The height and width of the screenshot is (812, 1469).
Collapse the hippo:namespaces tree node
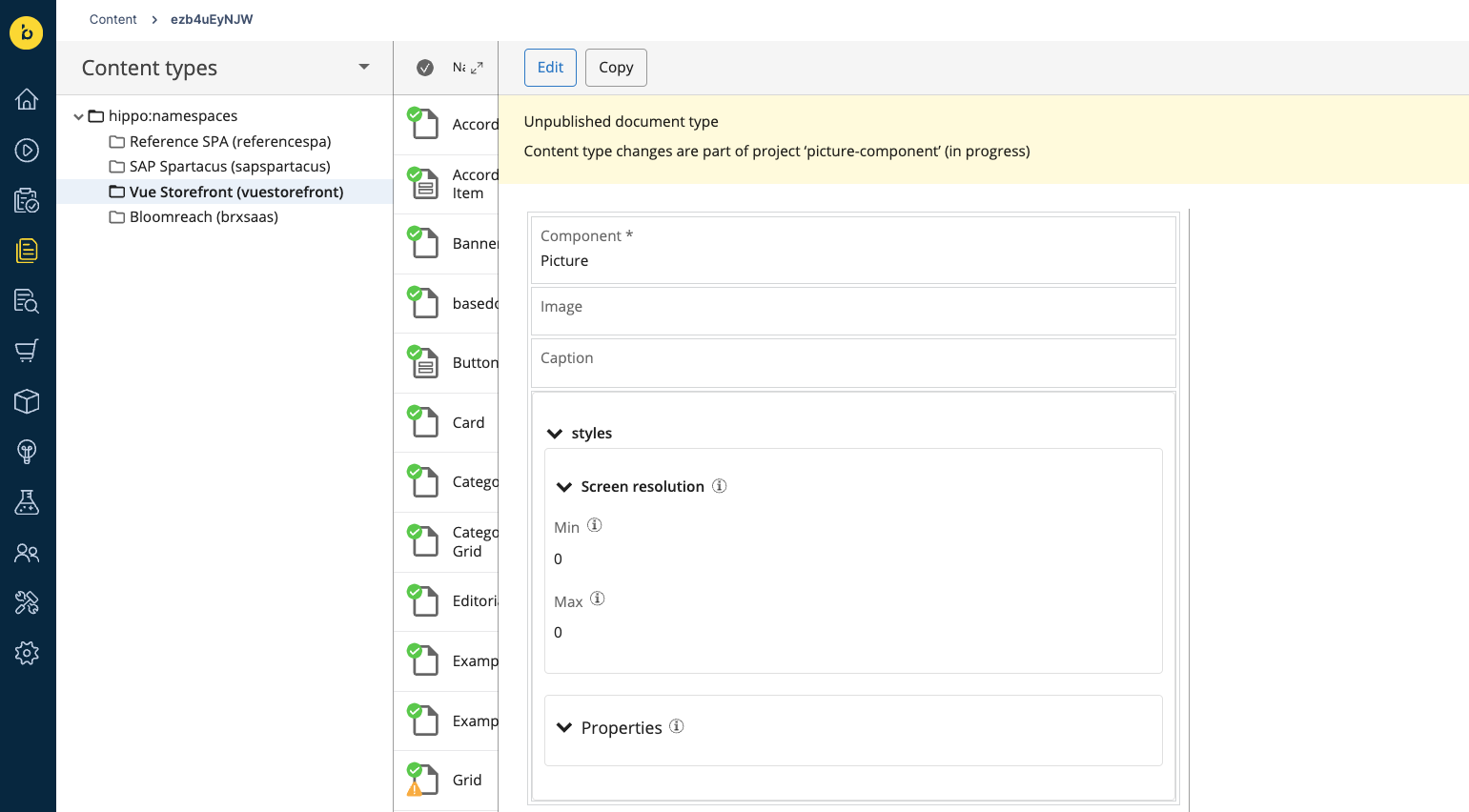click(x=78, y=116)
